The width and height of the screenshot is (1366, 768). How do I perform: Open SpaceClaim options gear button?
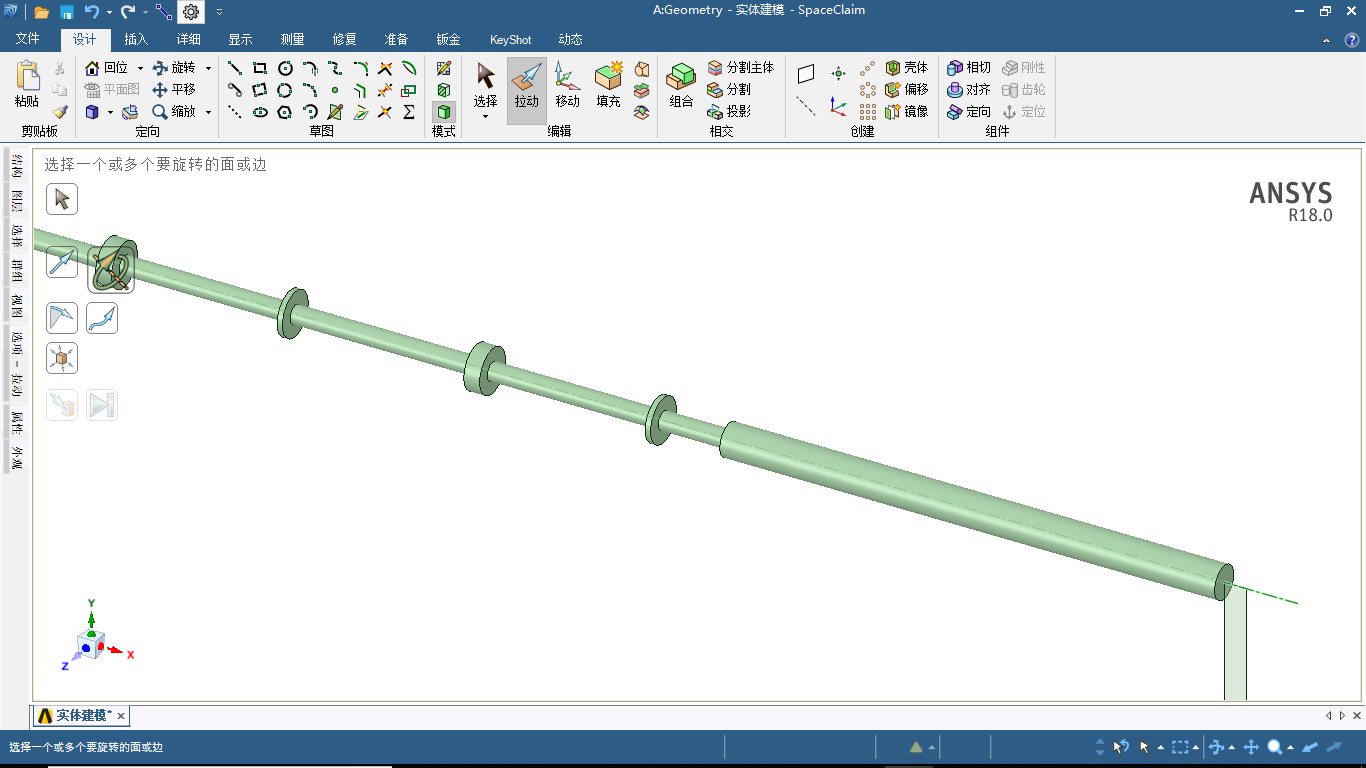tap(191, 12)
